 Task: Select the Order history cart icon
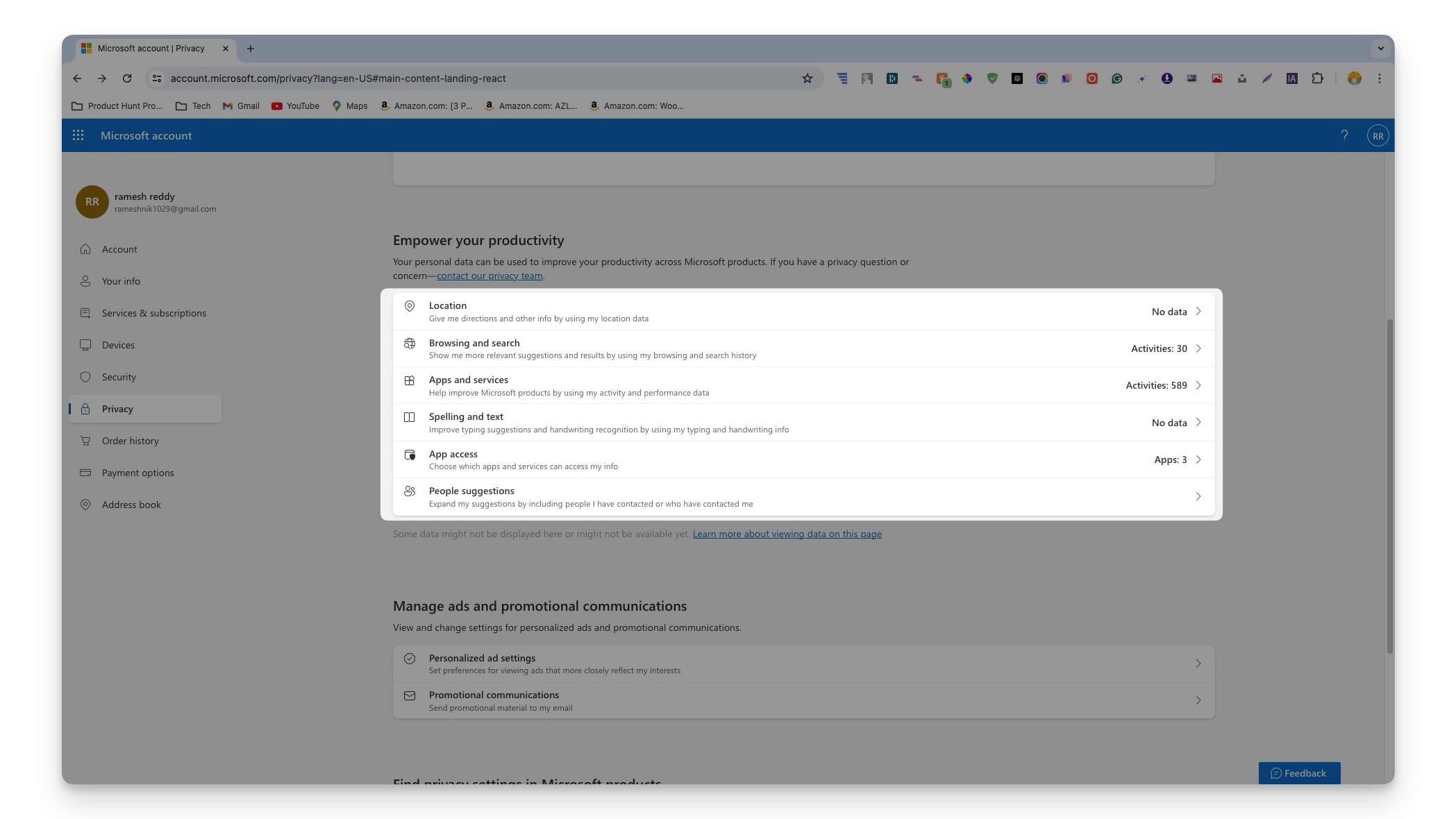[85, 441]
